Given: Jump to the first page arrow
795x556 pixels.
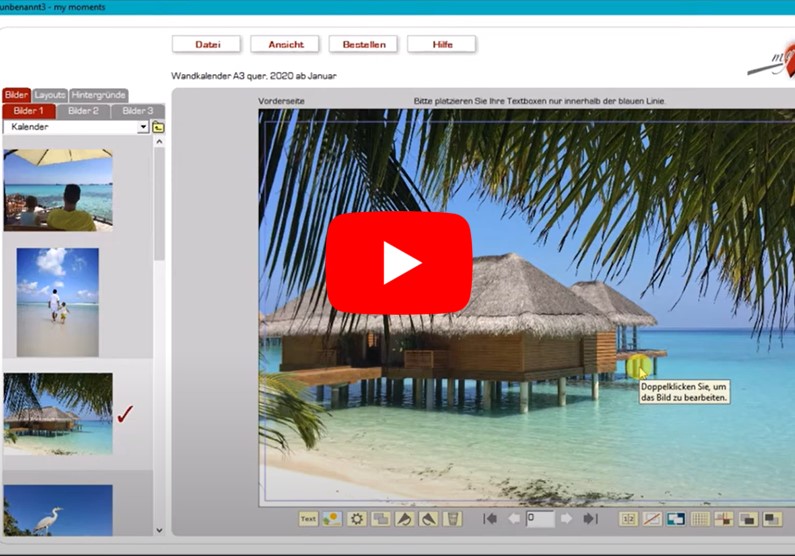Looking at the screenshot, I should [x=490, y=519].
